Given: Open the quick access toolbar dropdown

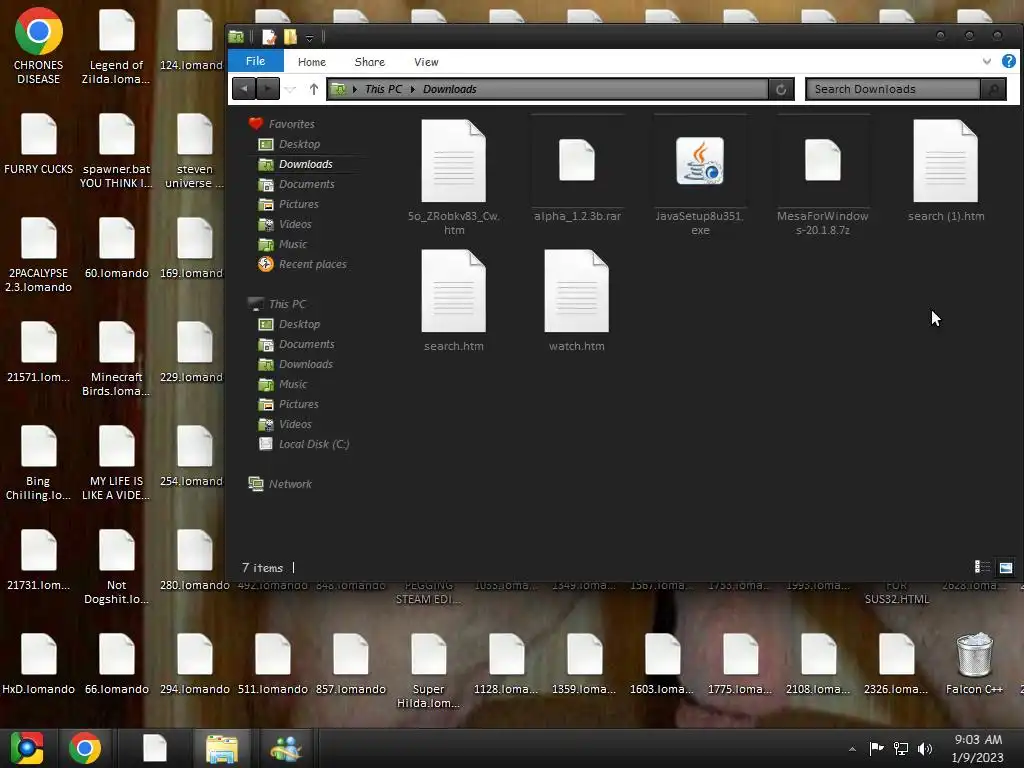Looking at the screenshot, I should coord(310,38).
